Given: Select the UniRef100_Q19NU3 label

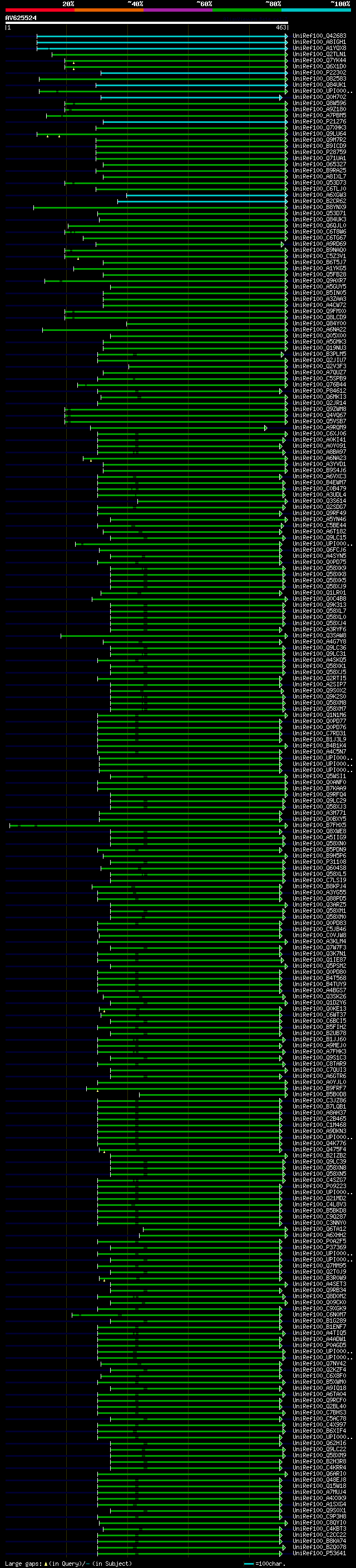Looking at the screenshot, I should (x=319, y=348).
